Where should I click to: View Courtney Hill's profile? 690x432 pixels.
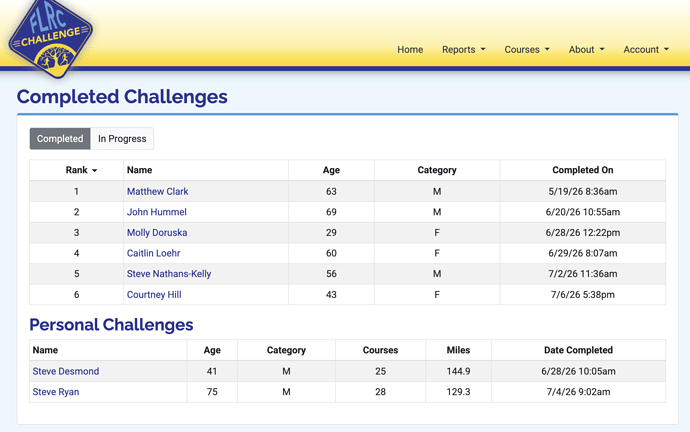pyautogui.click(x=154, y=295)
